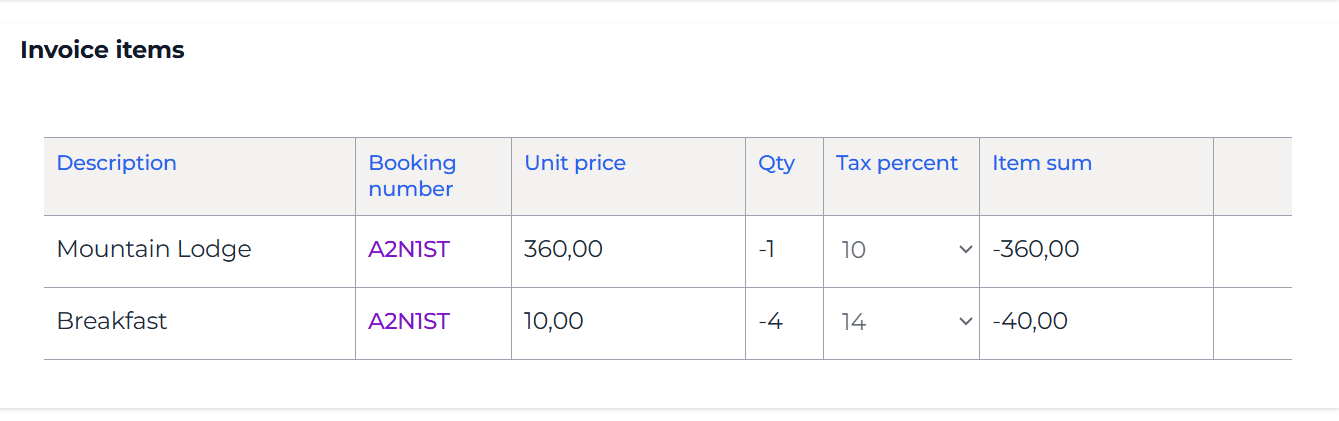Click unit price field showing 10,00

pos(554,322)
